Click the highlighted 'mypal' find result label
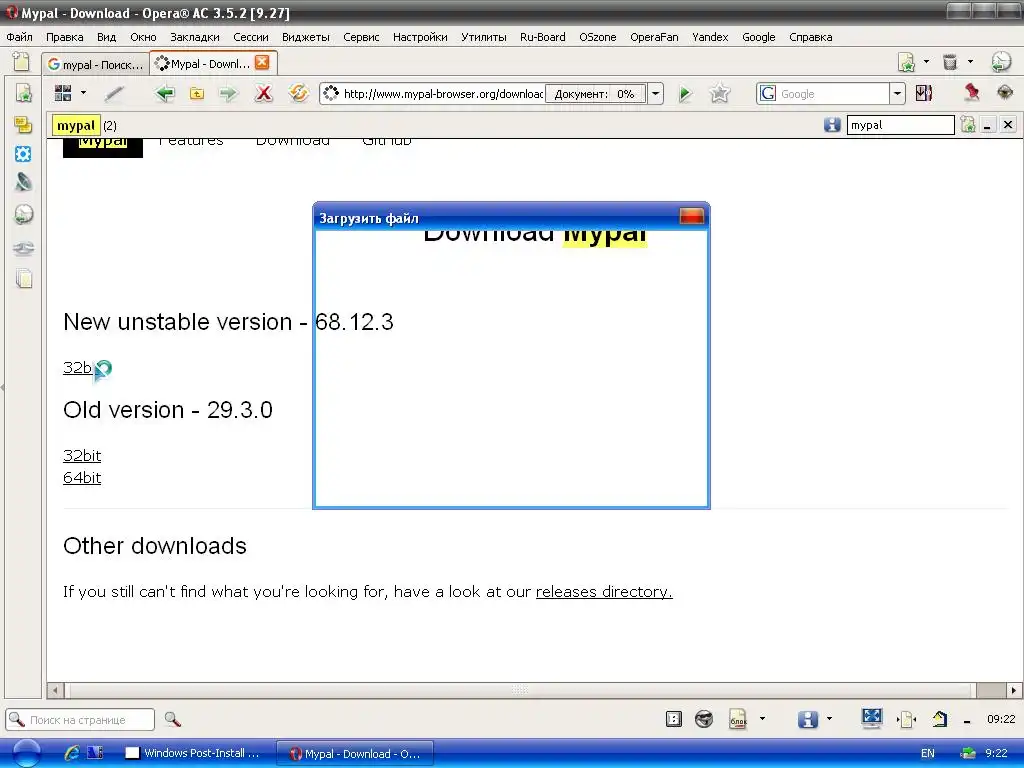1024x768 pixels. click(76, 125)
